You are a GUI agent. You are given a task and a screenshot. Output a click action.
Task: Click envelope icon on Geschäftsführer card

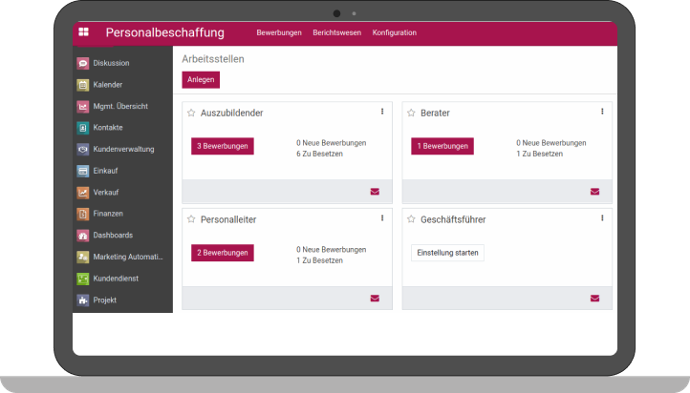(595, 298)
